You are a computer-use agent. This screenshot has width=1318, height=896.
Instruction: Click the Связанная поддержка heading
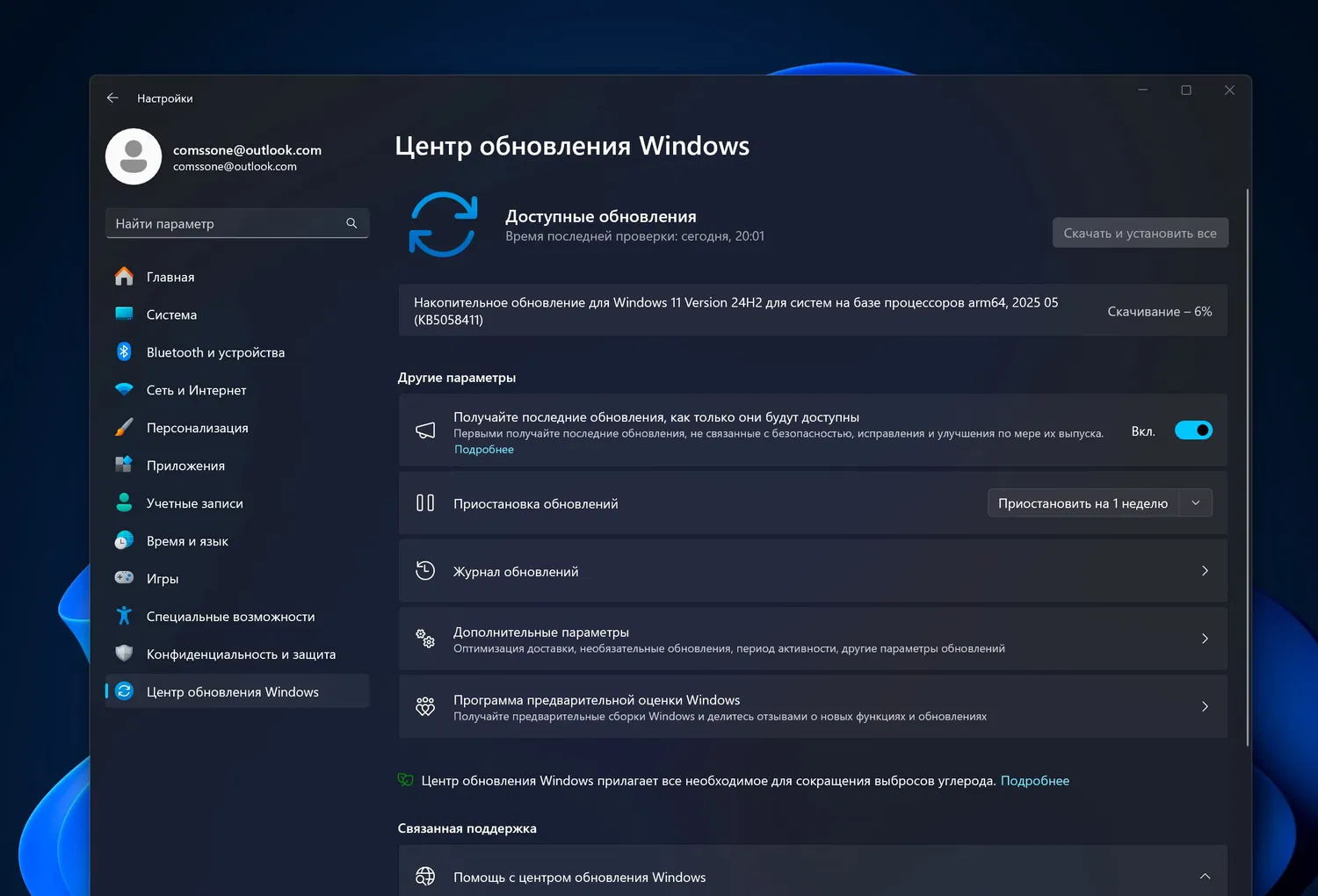click(x=467, y=828)
